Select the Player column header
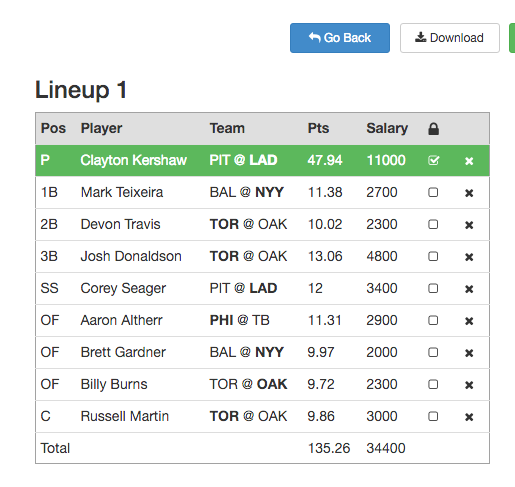 [x=101, y=128]
